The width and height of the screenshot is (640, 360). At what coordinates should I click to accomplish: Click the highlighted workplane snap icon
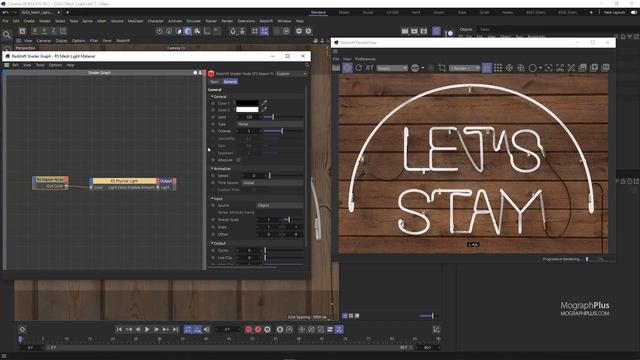pos(264,31)
